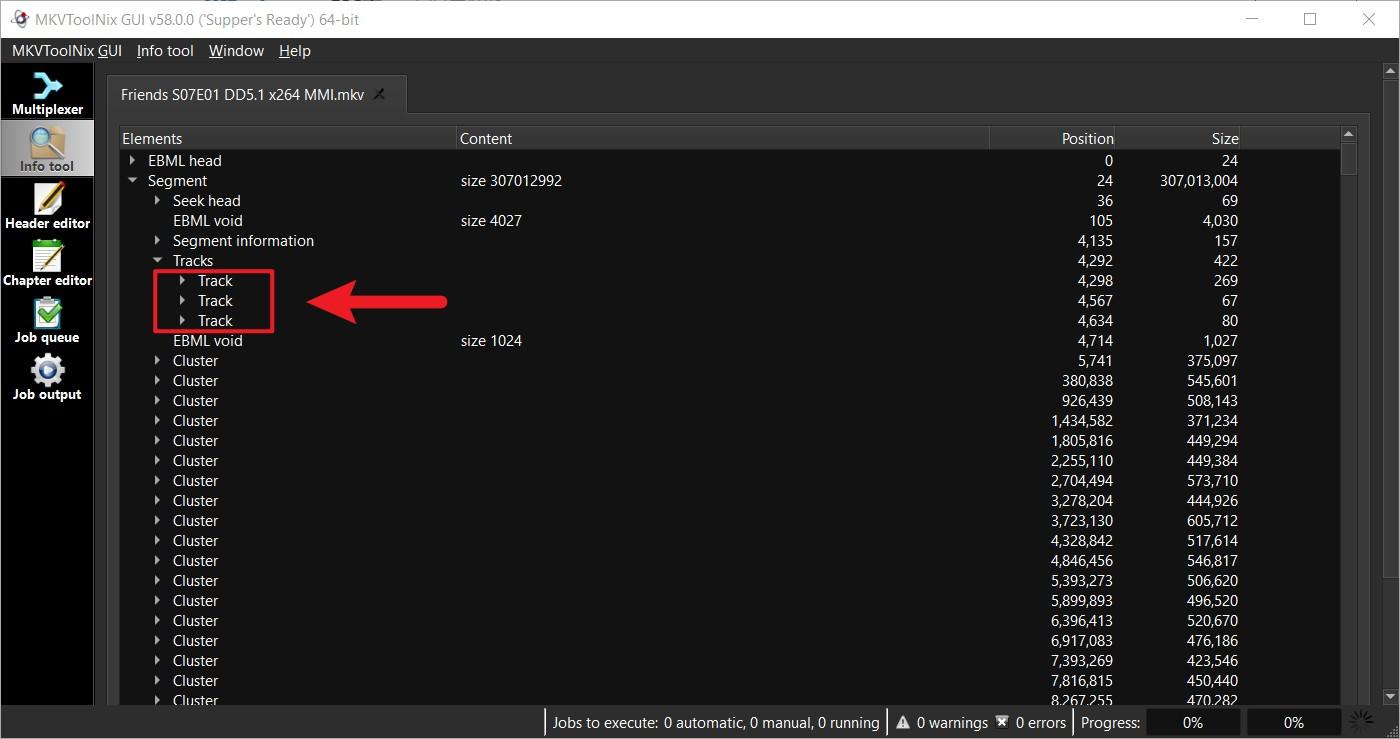Collapse the Segment tree node
Screen dimensions: 1400x739
point(133,180)
